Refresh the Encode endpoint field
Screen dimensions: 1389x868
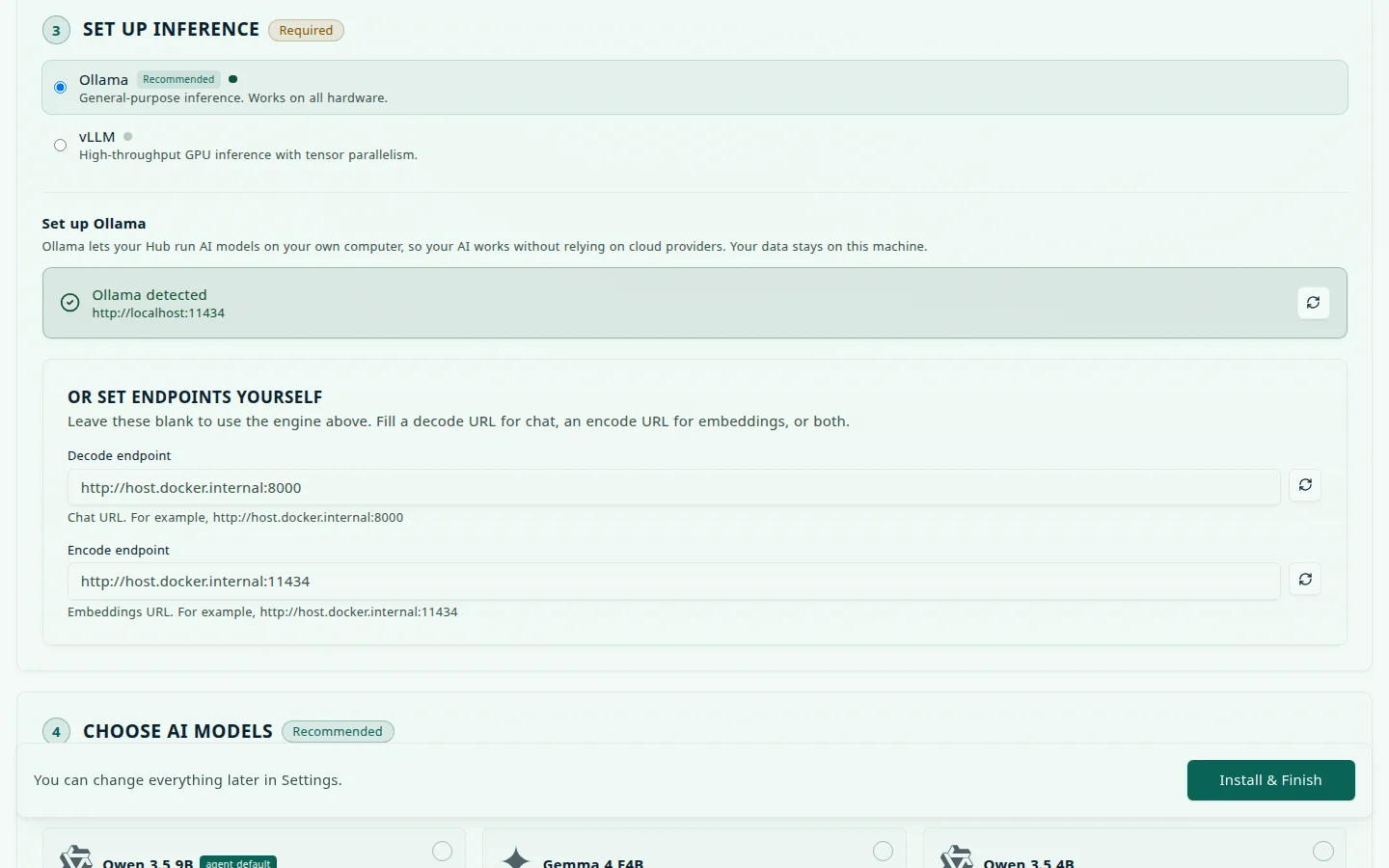coord(1305,580)
